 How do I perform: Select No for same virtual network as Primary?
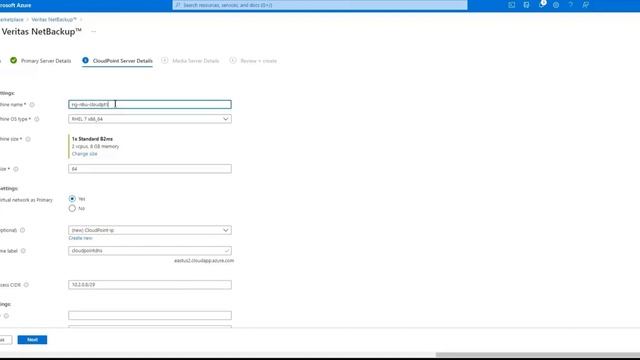72,209
